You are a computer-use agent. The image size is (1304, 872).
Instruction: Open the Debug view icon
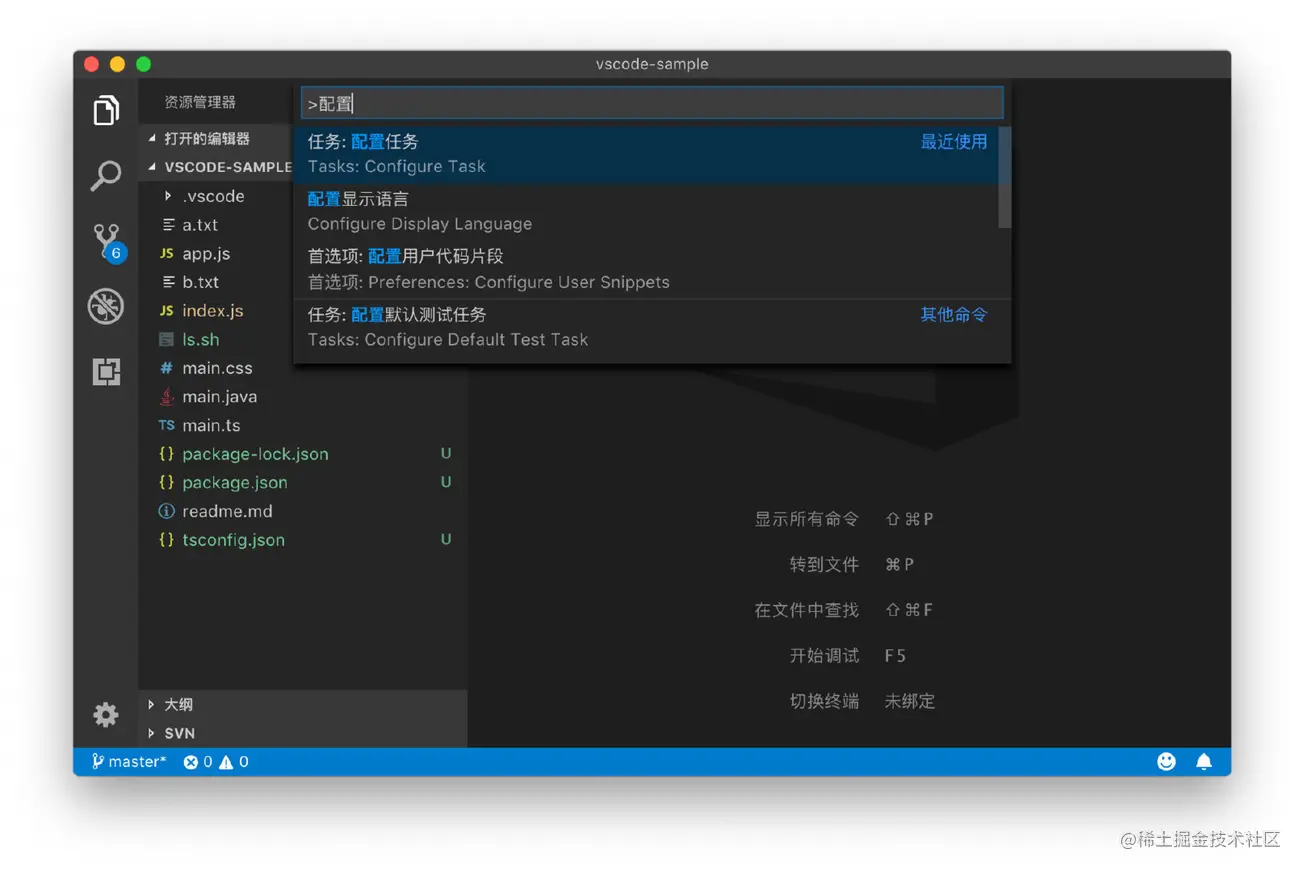(106, 307)
